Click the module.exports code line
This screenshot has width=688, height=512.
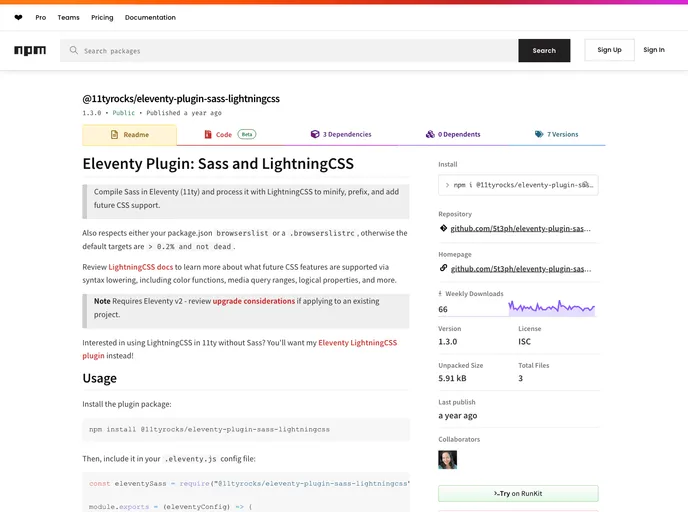171,507
